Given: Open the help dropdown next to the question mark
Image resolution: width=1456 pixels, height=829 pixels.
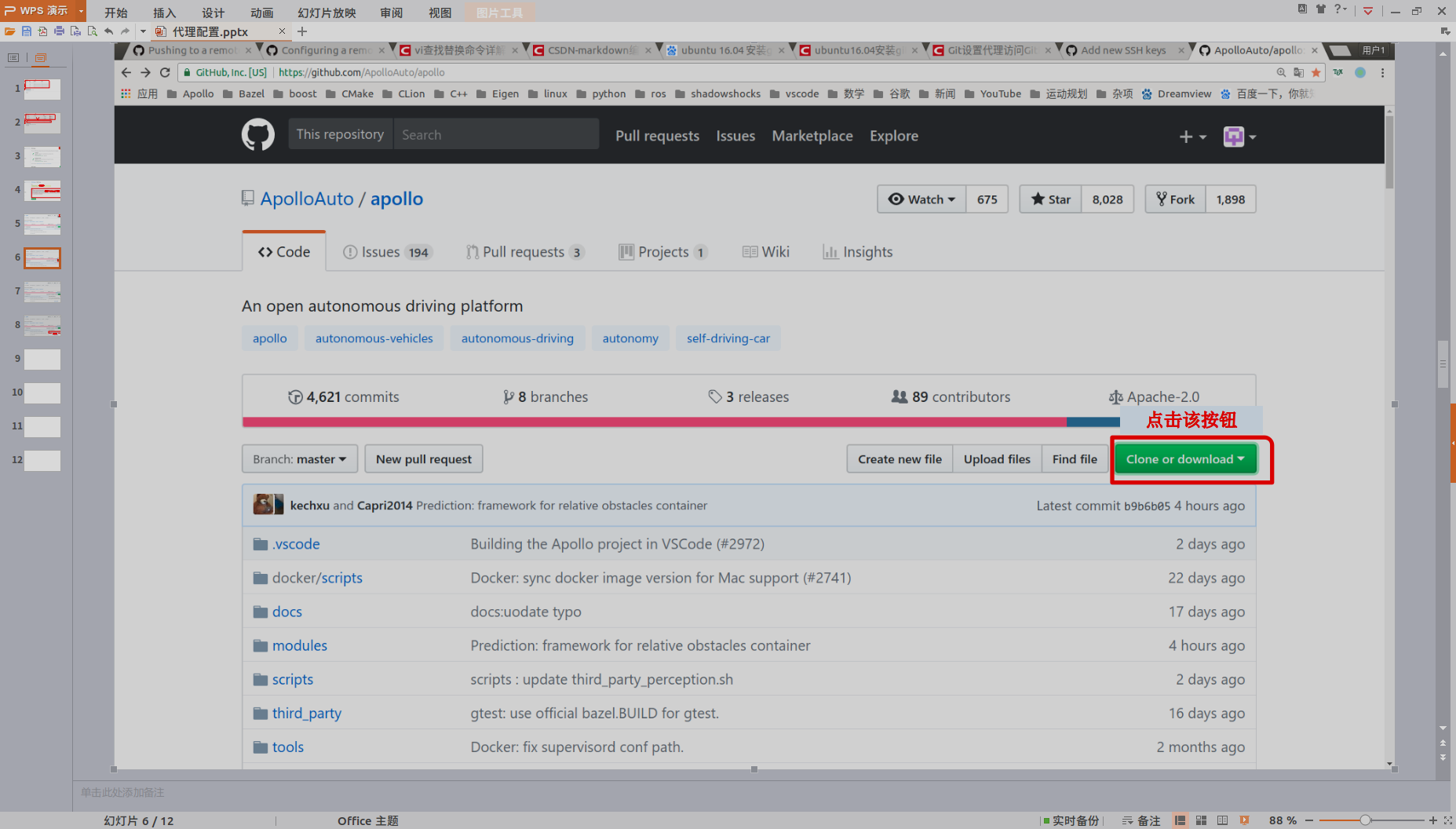Looking at the screenshot, I should click(x=1345, y=9).
